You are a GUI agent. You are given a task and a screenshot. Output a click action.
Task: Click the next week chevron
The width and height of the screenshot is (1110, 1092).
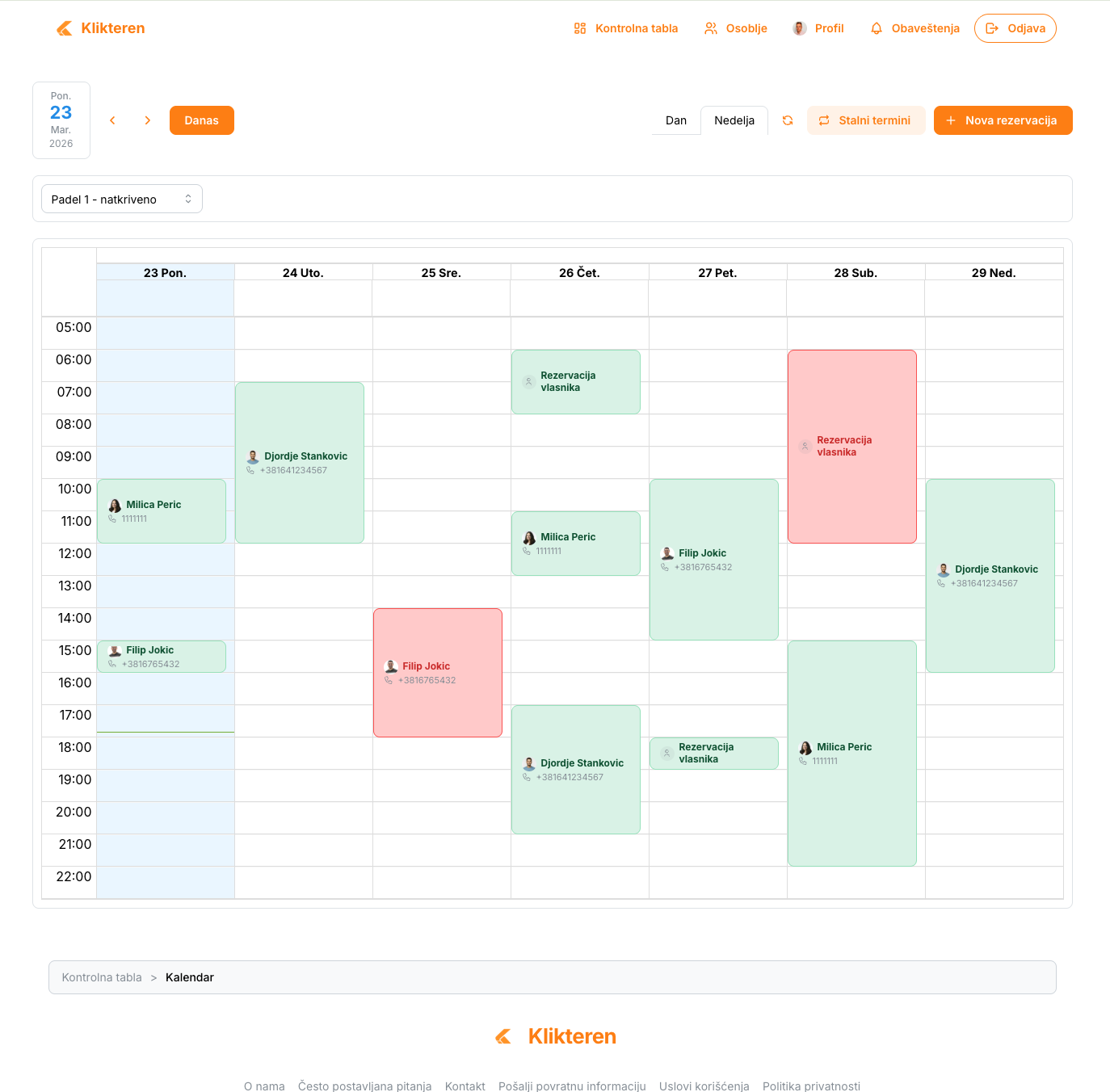point(148,120)
